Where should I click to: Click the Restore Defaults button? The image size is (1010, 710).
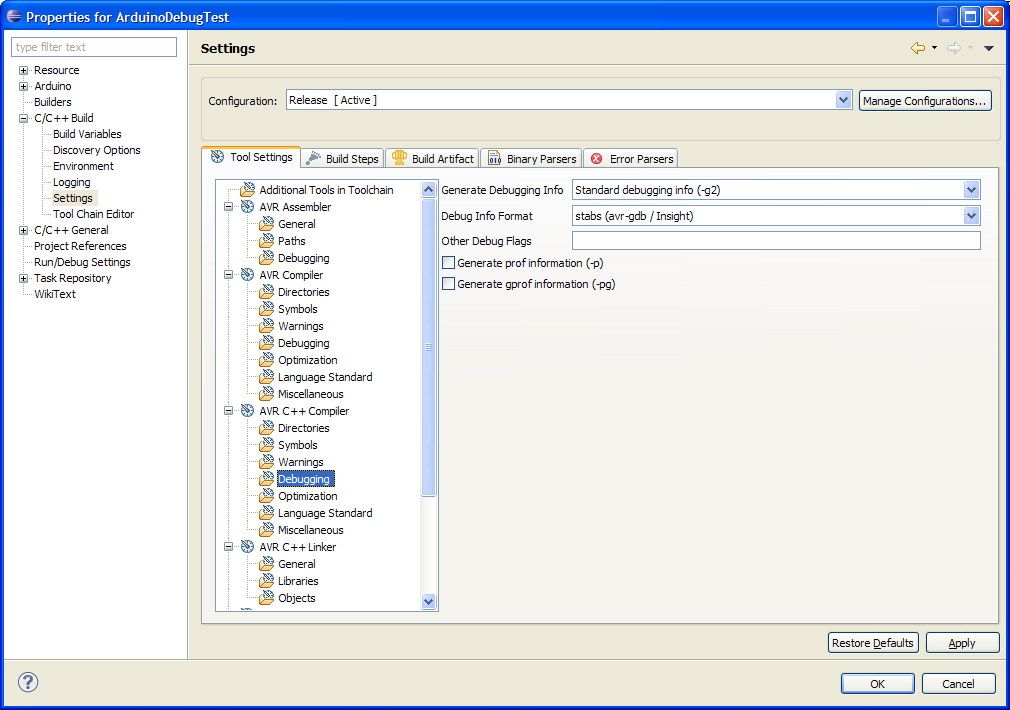872,643
